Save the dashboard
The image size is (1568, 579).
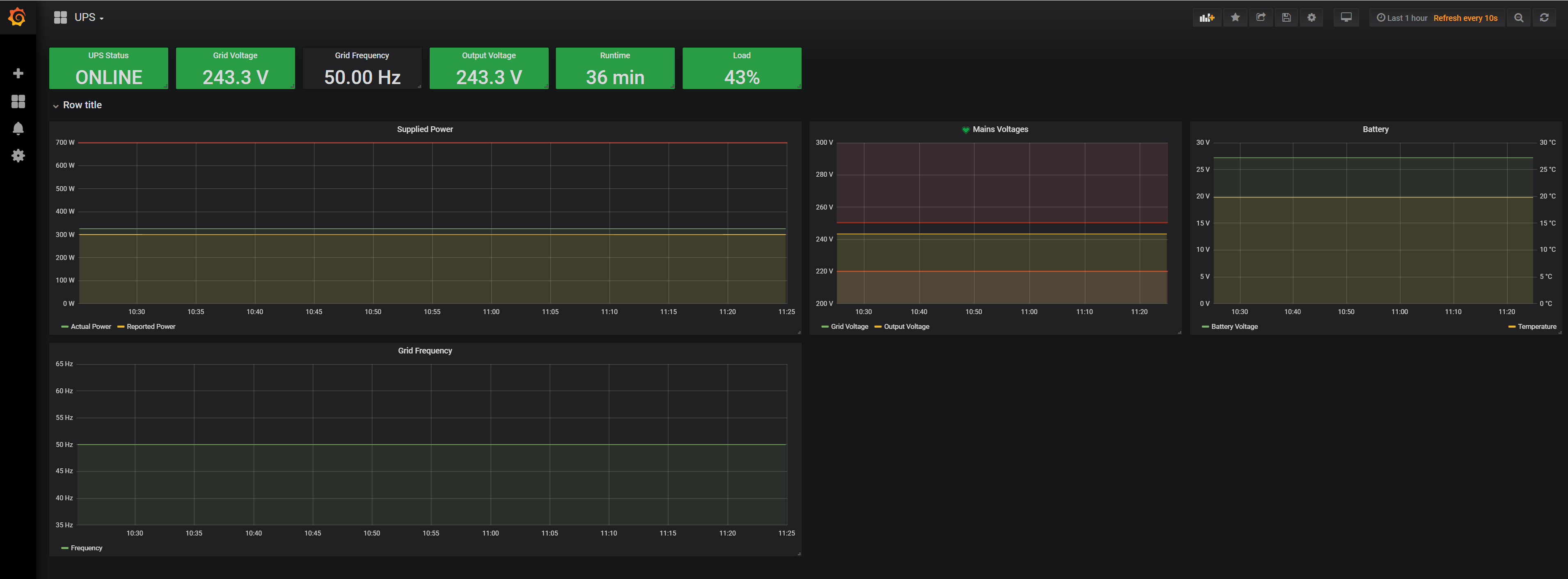(x=1286, y=17)
